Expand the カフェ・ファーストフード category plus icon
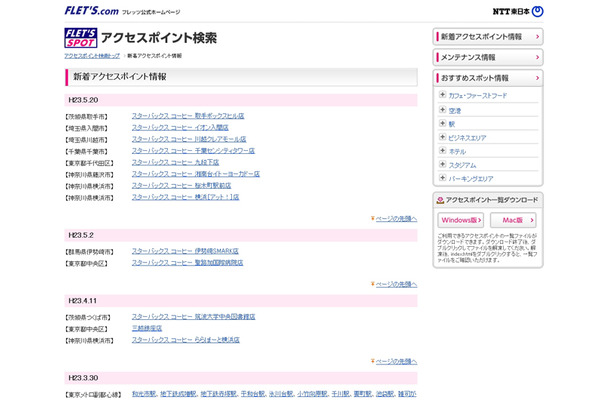Screen dimensions: 610x400 pyautogui.click(x=442, y=95)
